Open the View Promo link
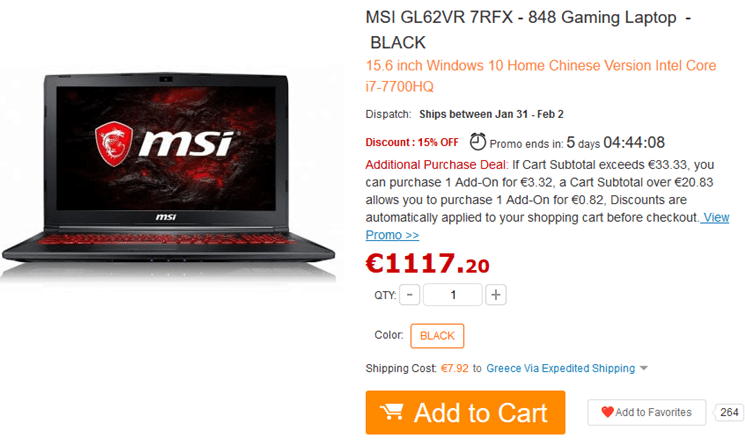 pos(547,226)
